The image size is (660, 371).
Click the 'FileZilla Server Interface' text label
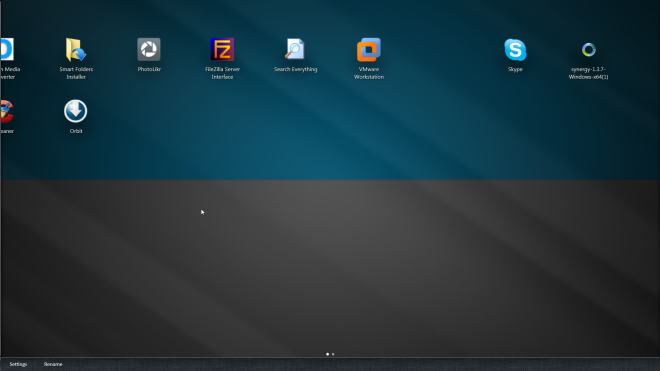222,73
